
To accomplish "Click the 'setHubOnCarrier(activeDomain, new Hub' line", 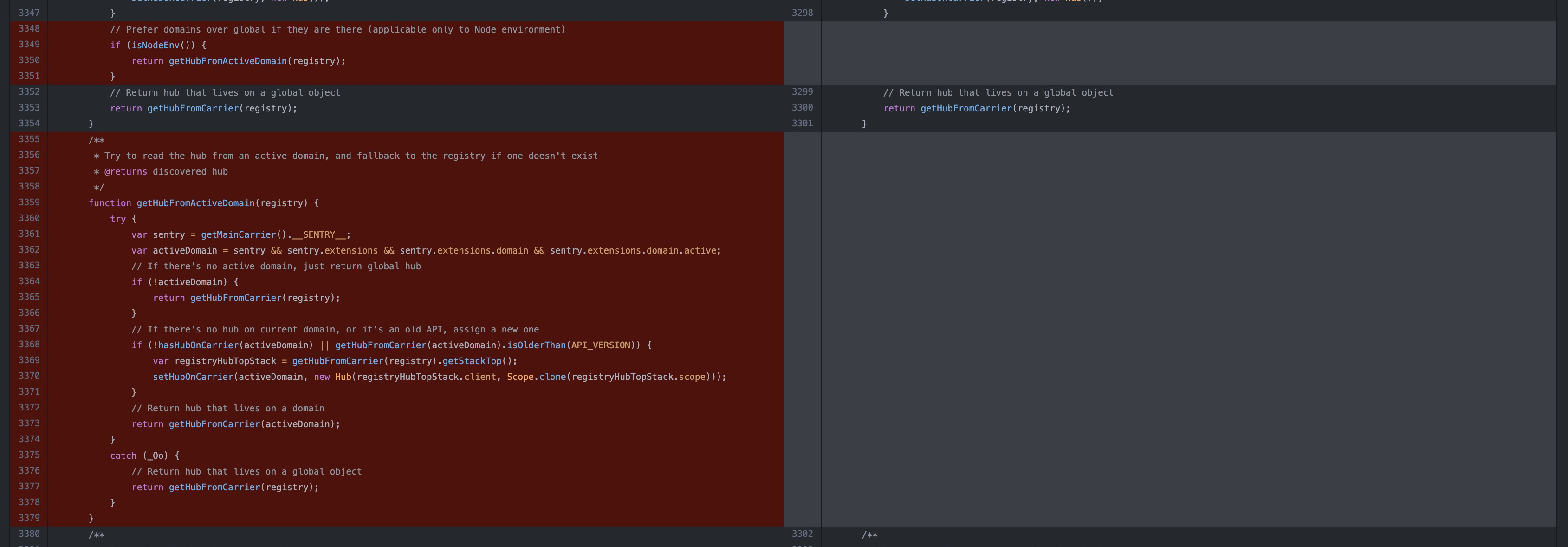I will tap(440, 378).
